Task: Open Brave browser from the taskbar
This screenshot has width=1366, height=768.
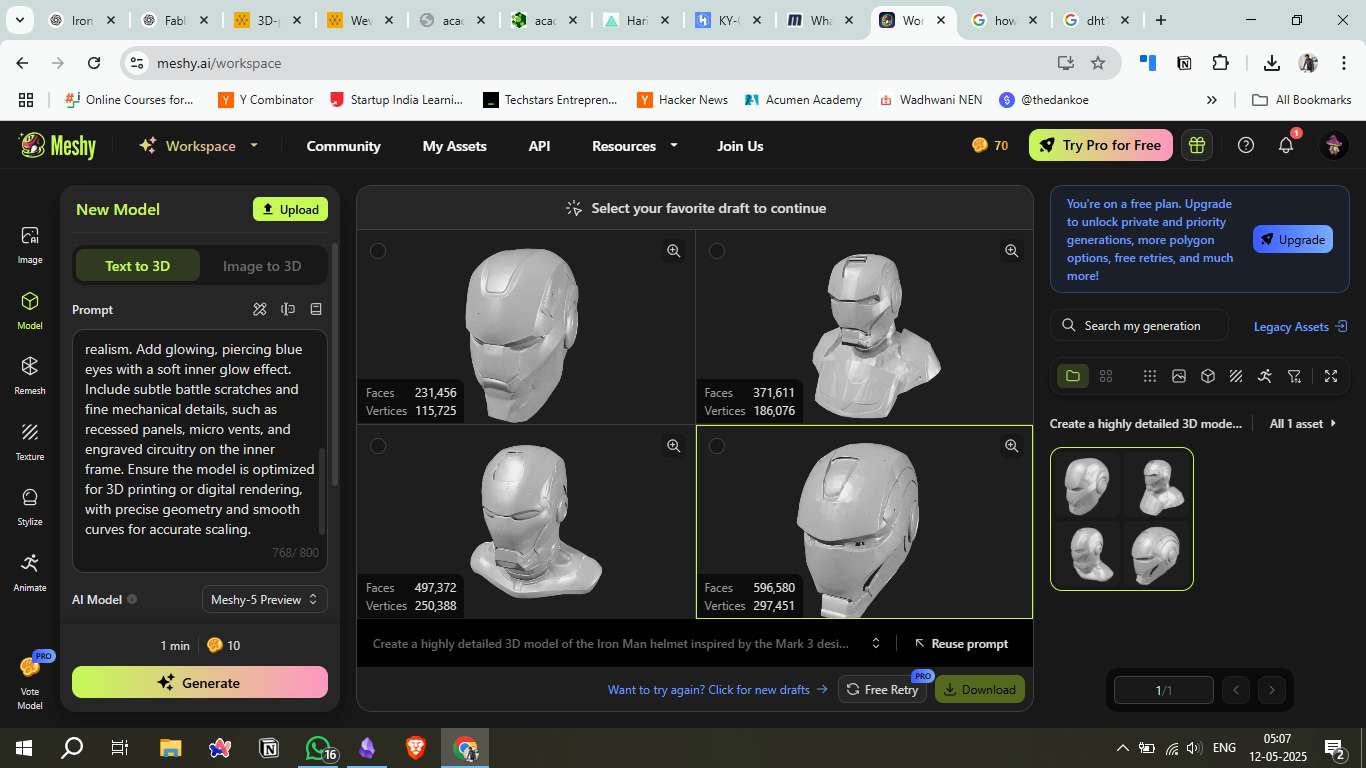Action: click(415, 747)
